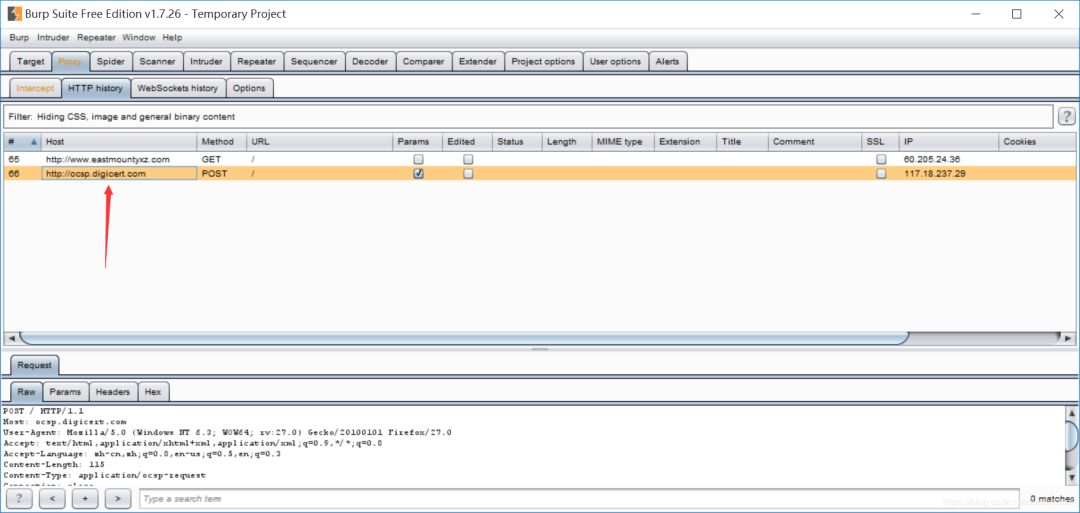This screenshot has width=1080, height=513.
Task: Click the POST method cell in row 66
Action: pos(222,174)
